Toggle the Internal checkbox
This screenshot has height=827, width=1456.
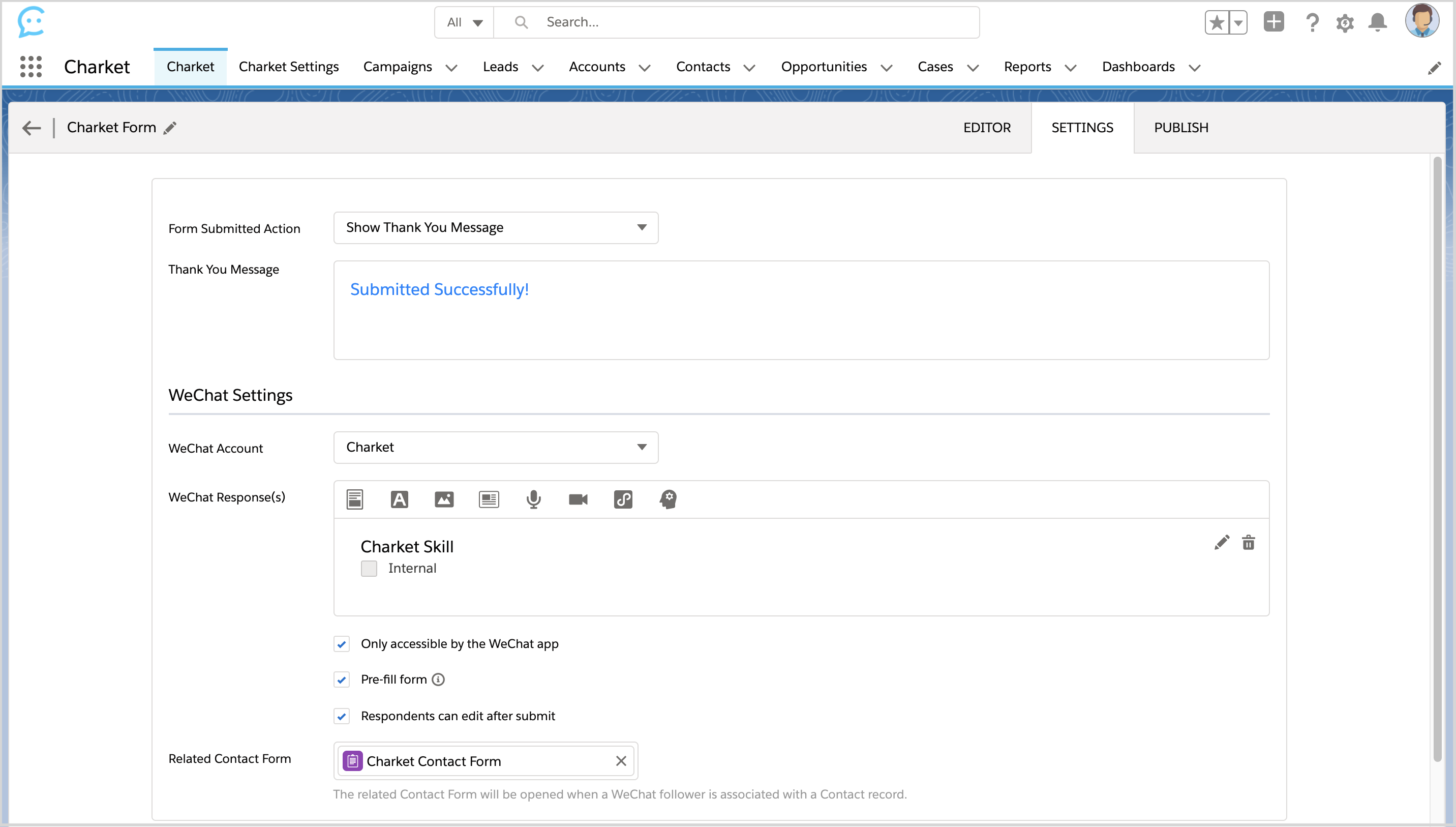point(369,568)
